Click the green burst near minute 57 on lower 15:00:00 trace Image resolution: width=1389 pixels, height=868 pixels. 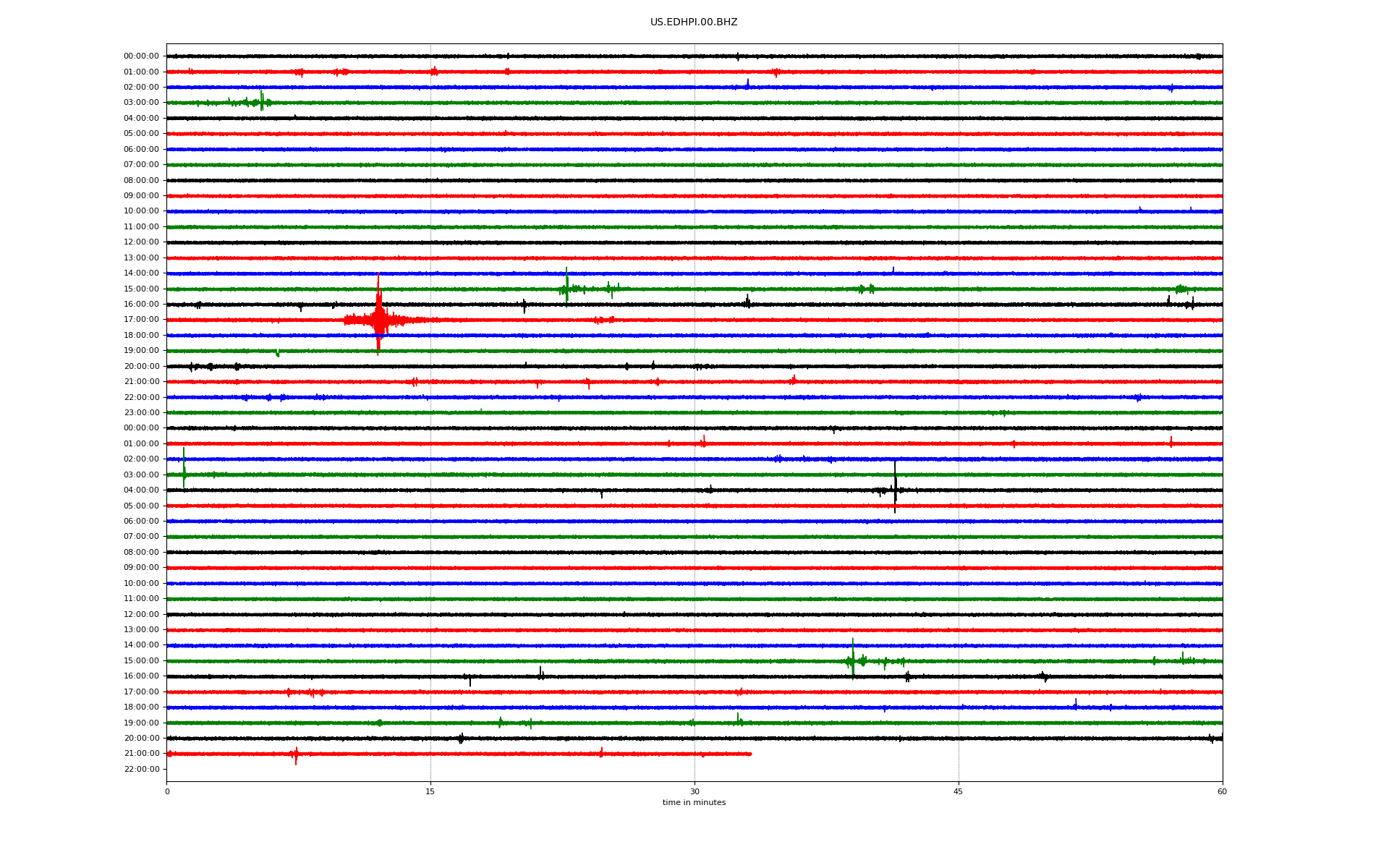(x=1183, y=659)
